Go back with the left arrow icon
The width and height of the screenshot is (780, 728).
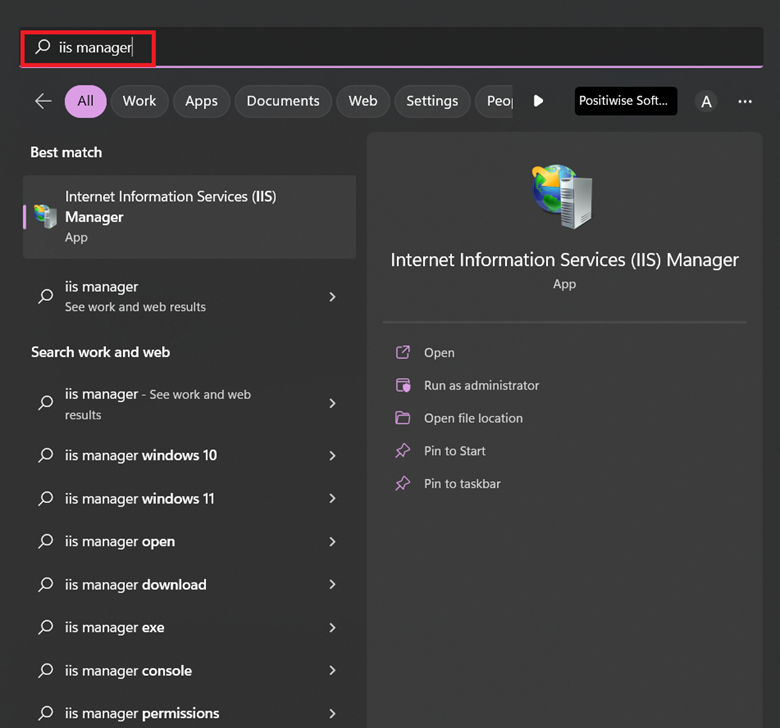click(x=43, y=101)
